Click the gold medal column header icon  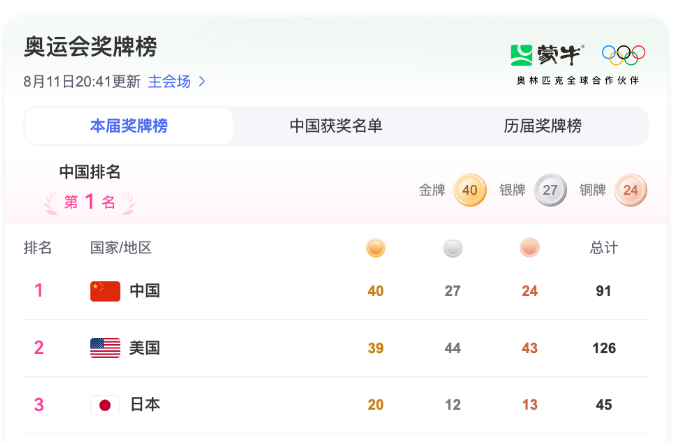click(376, 248)
